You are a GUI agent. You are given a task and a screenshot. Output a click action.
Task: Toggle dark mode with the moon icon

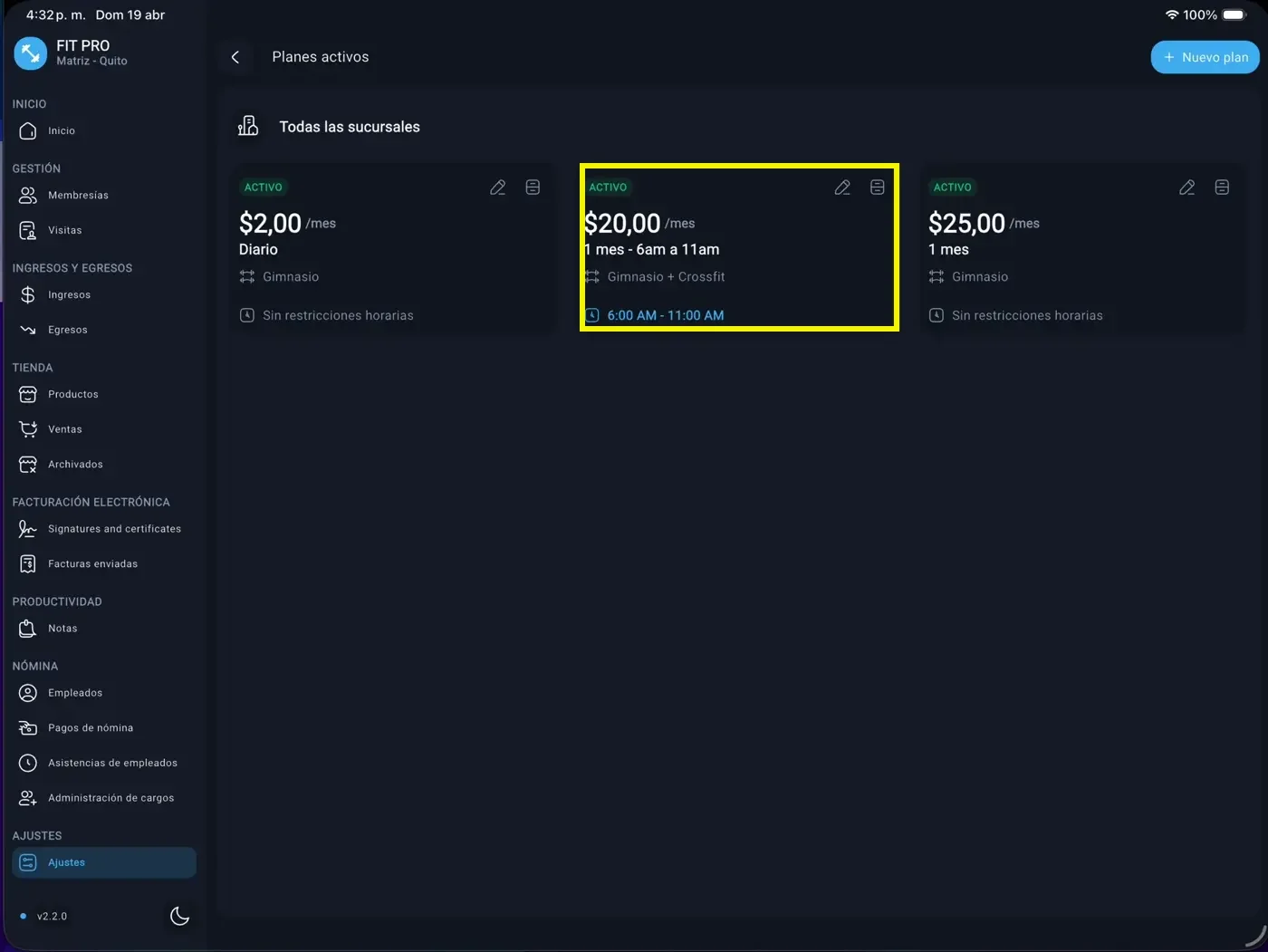[179, 916]
